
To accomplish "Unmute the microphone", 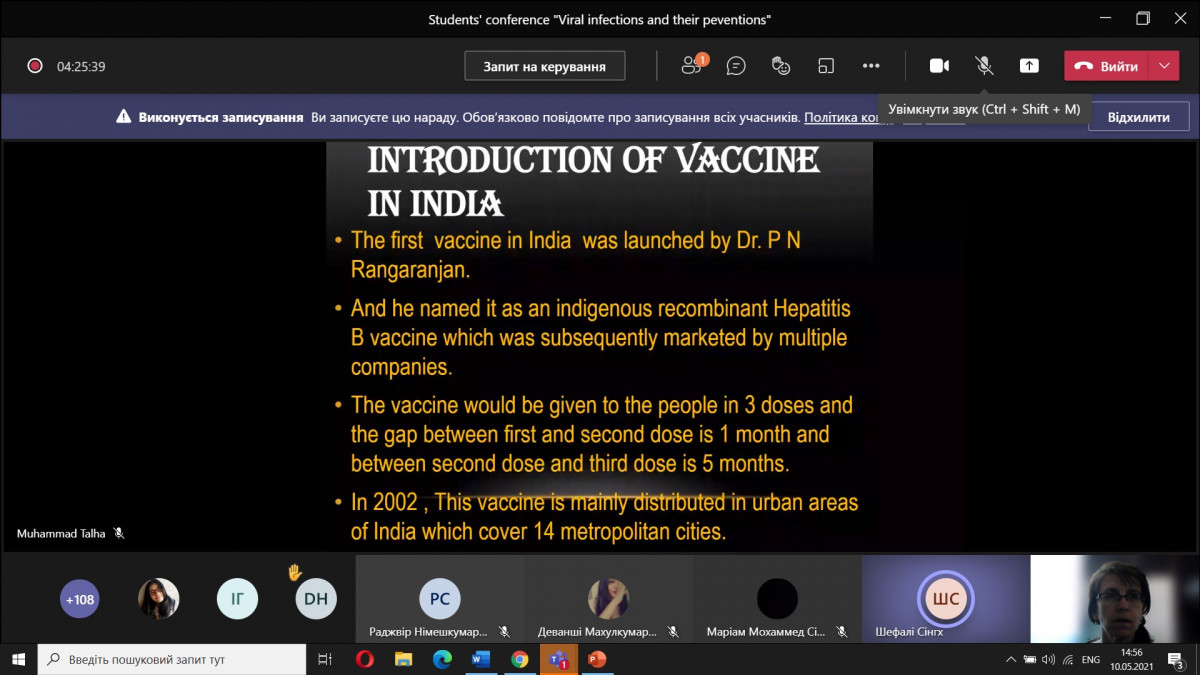I will 984,66.
